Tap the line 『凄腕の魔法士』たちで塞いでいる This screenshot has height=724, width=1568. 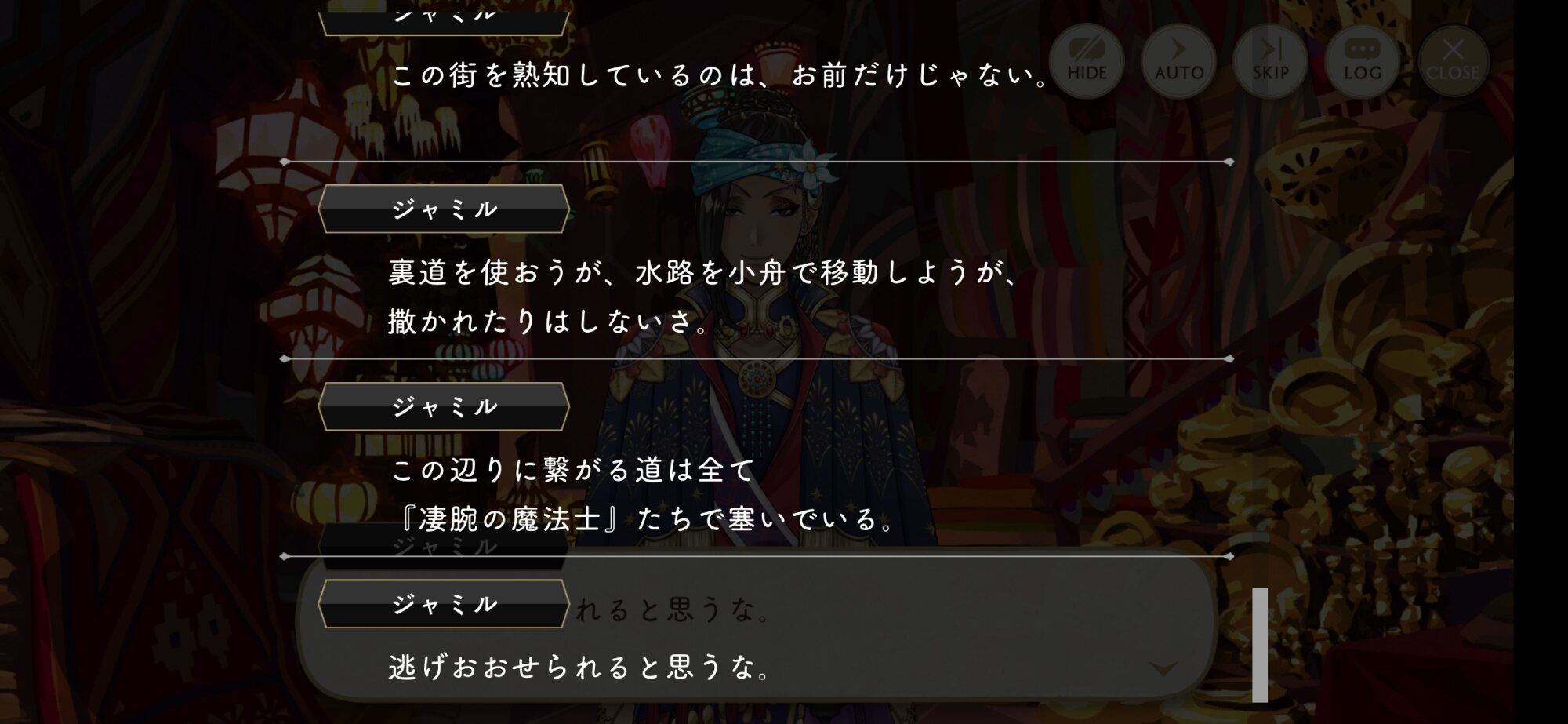(647, 518)
